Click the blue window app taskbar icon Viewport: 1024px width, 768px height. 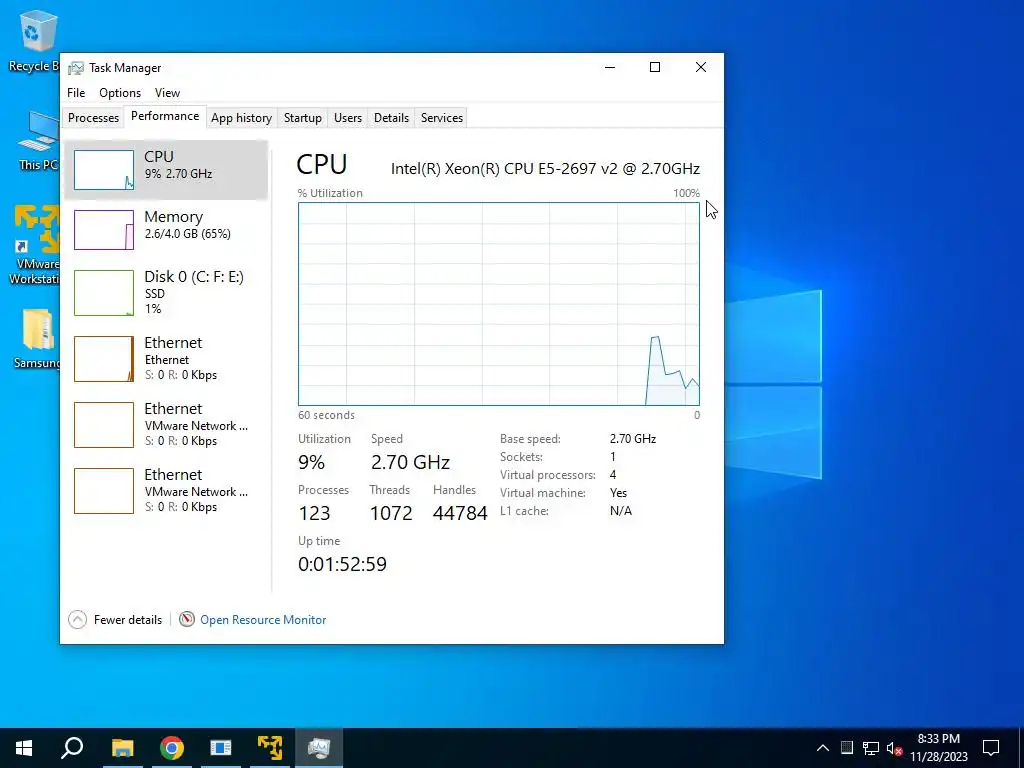[x=221, y=748]
